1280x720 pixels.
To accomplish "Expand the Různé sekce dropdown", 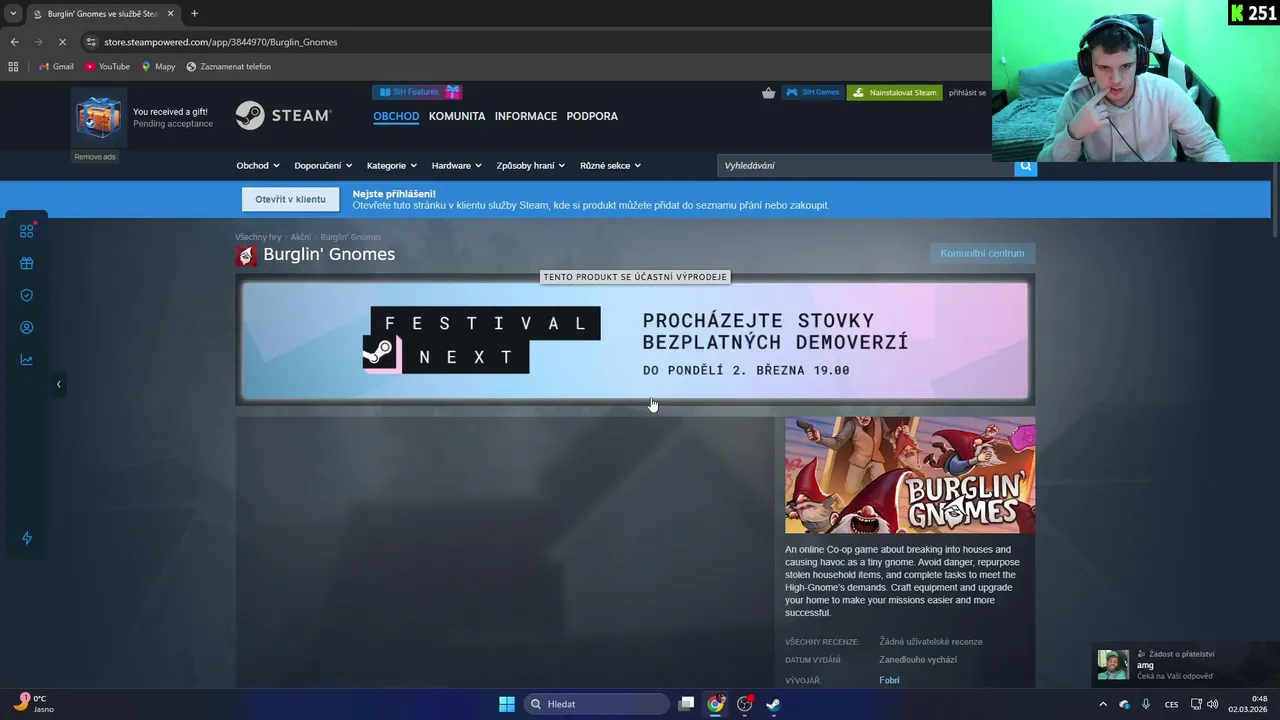I will pyautogui.click(x=610, y=166).
